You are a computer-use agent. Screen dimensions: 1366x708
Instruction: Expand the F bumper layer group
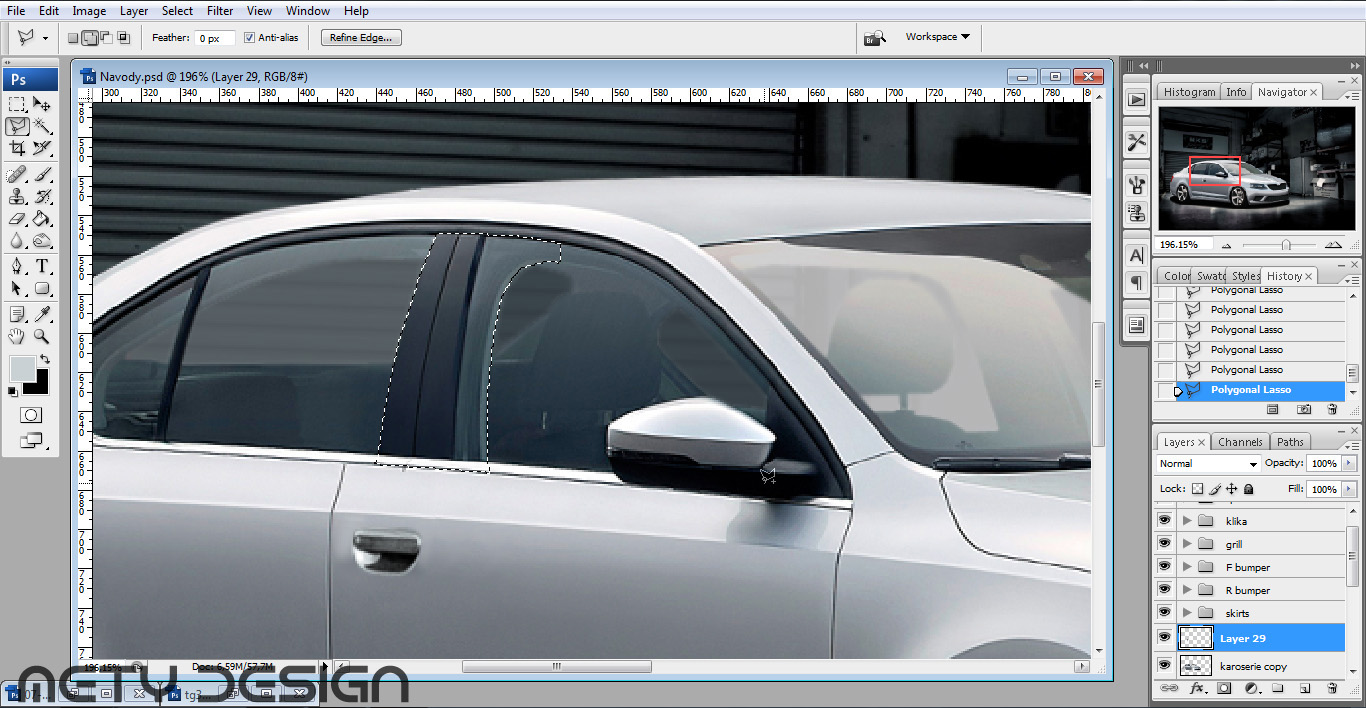pos(1187,566)
